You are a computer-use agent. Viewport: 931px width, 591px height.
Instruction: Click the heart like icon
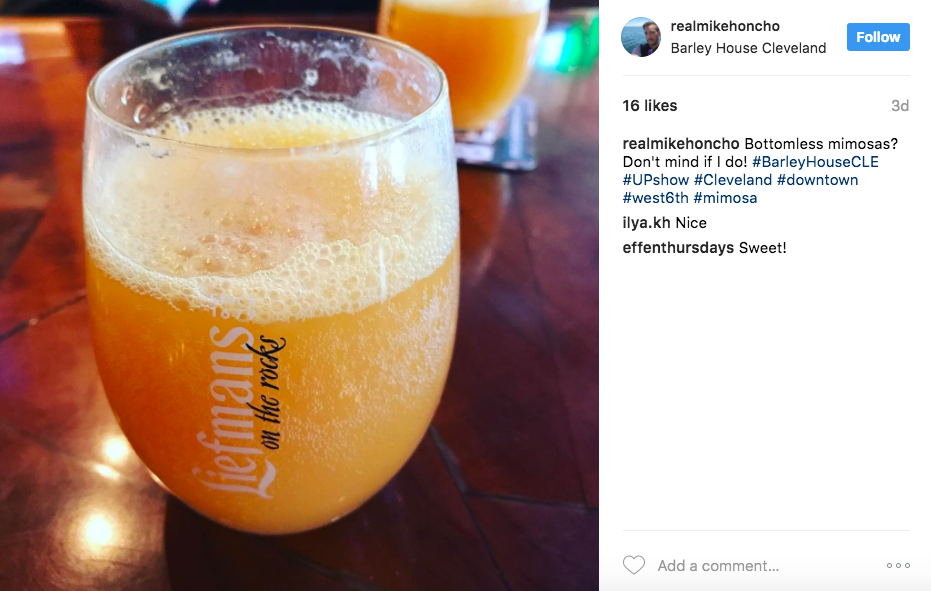[634, 565]
